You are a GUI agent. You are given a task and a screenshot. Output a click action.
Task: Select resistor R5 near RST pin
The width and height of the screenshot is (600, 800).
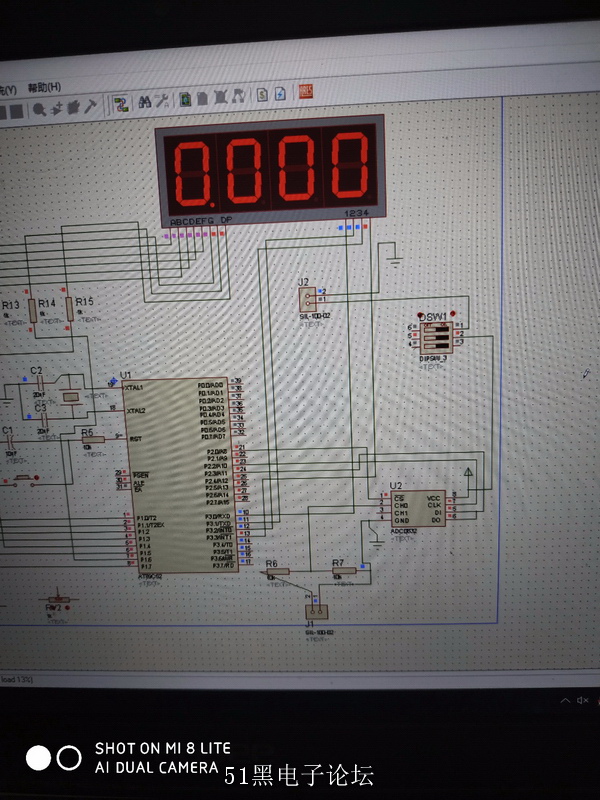[93, 439]
